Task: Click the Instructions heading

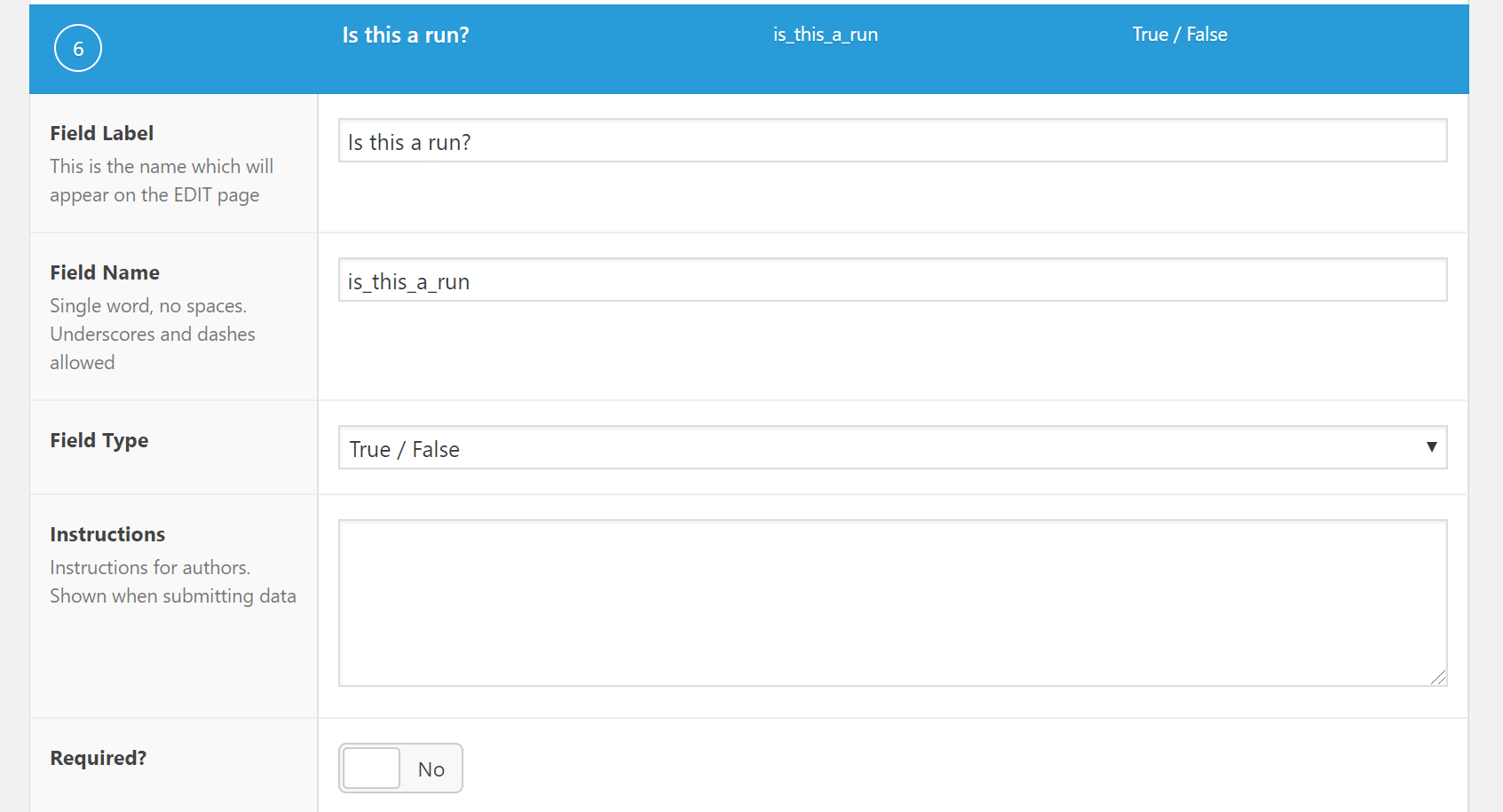Action: pyautogui.click(x=107, y=533)
